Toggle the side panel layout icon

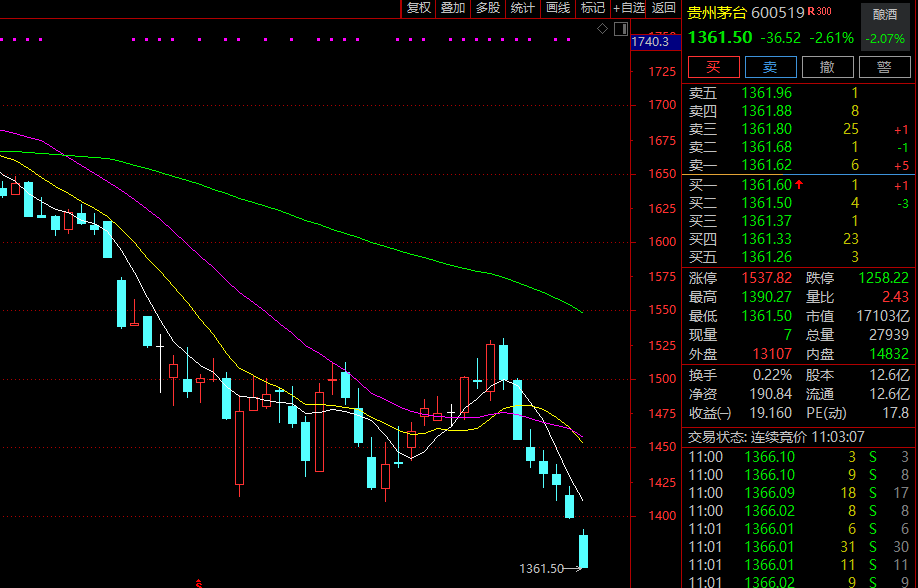point(621,29)
